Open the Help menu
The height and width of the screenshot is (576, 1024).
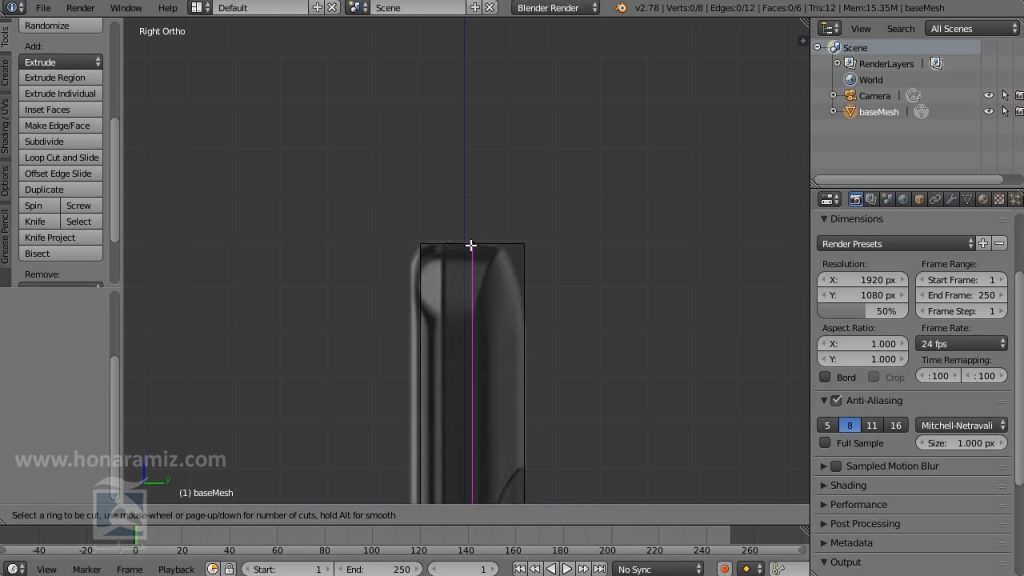tap(167, 8)
